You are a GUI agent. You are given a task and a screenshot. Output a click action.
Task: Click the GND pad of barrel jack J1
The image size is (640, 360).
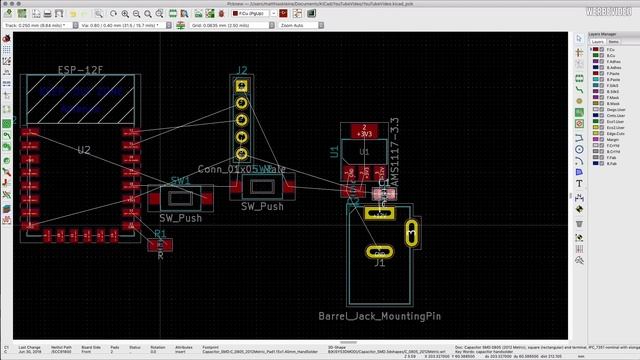(x=379, y=252)
